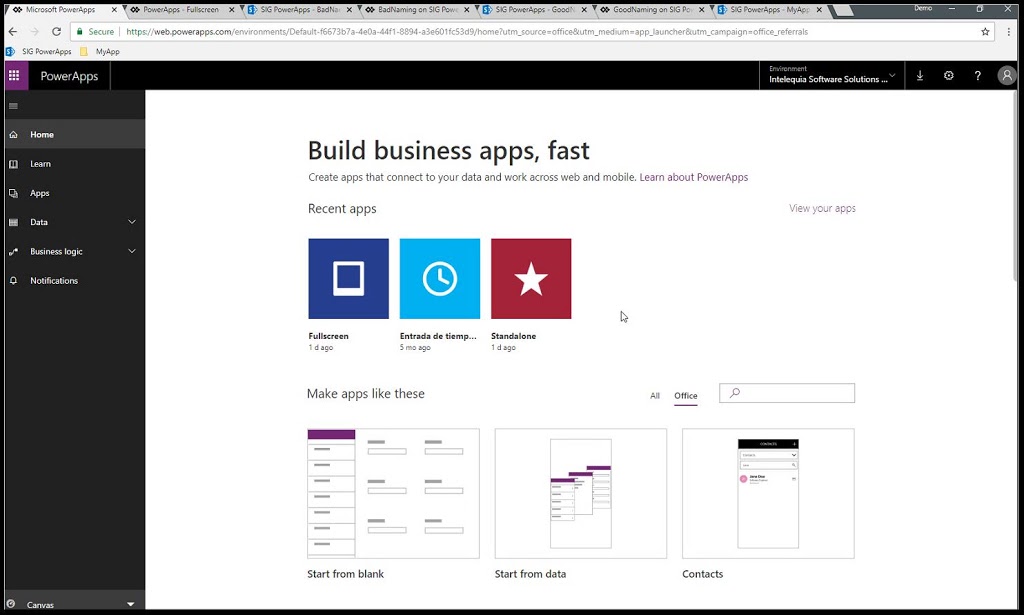Screen dimensions: 1024x615
Task: Switch to PowerApps - Fullscreen browser tab
Action: 180,10
